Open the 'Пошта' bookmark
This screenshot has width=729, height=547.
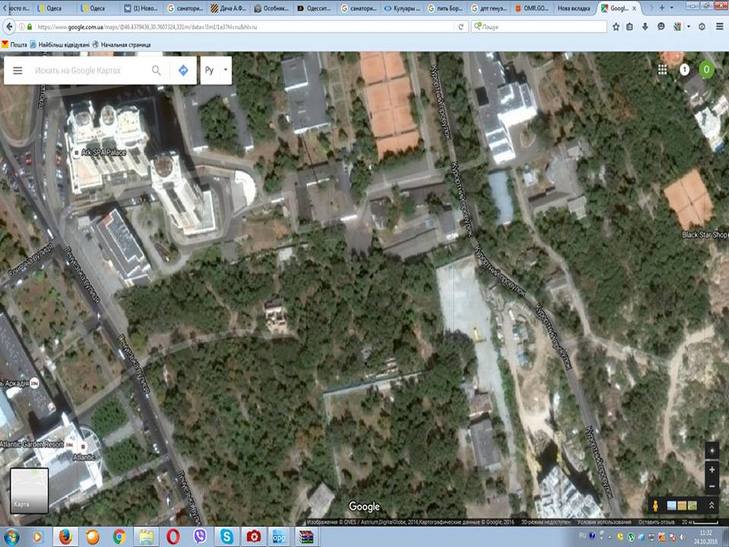[x=14, y=45]
